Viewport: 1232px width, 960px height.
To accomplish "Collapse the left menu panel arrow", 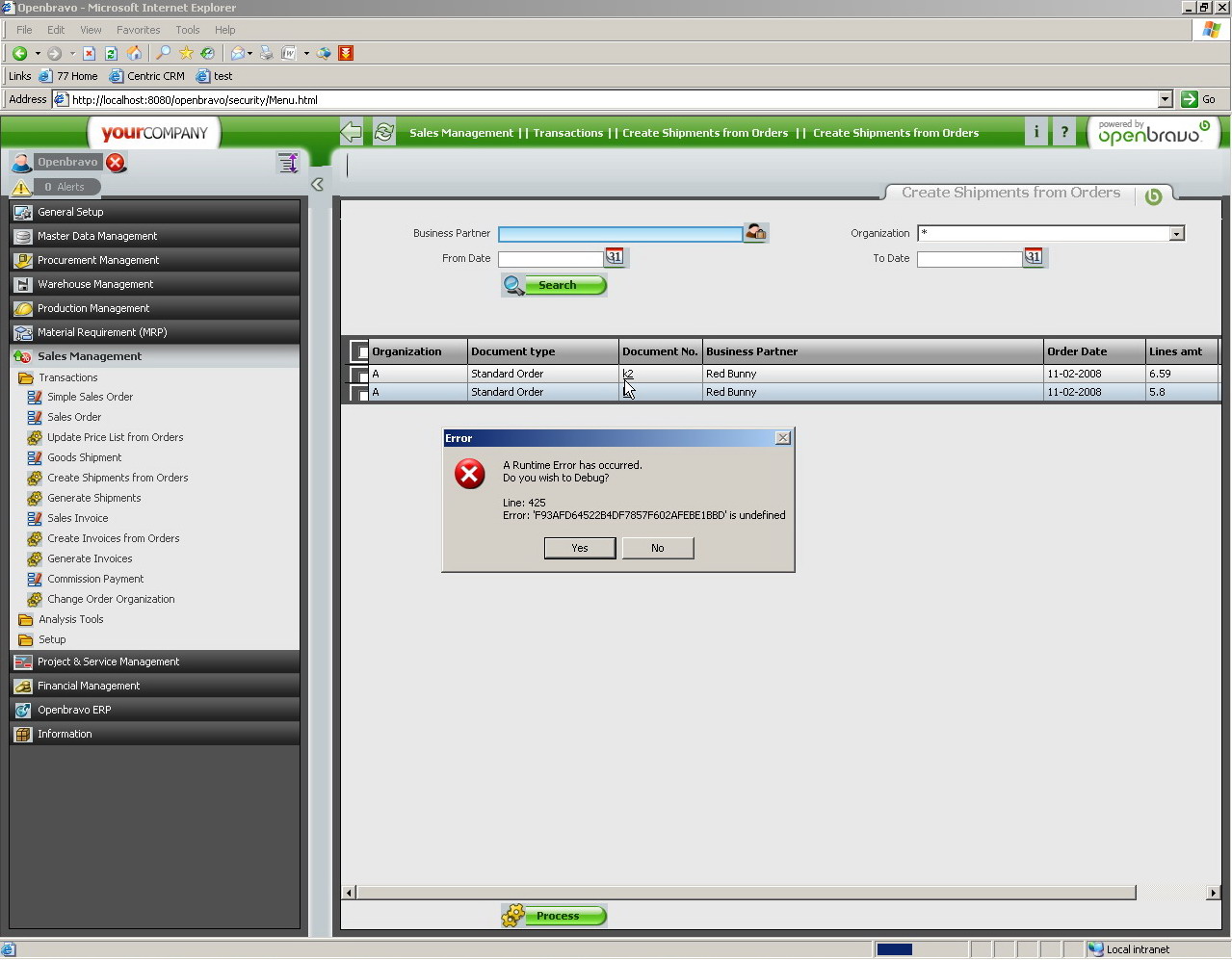I will (317, 184).
